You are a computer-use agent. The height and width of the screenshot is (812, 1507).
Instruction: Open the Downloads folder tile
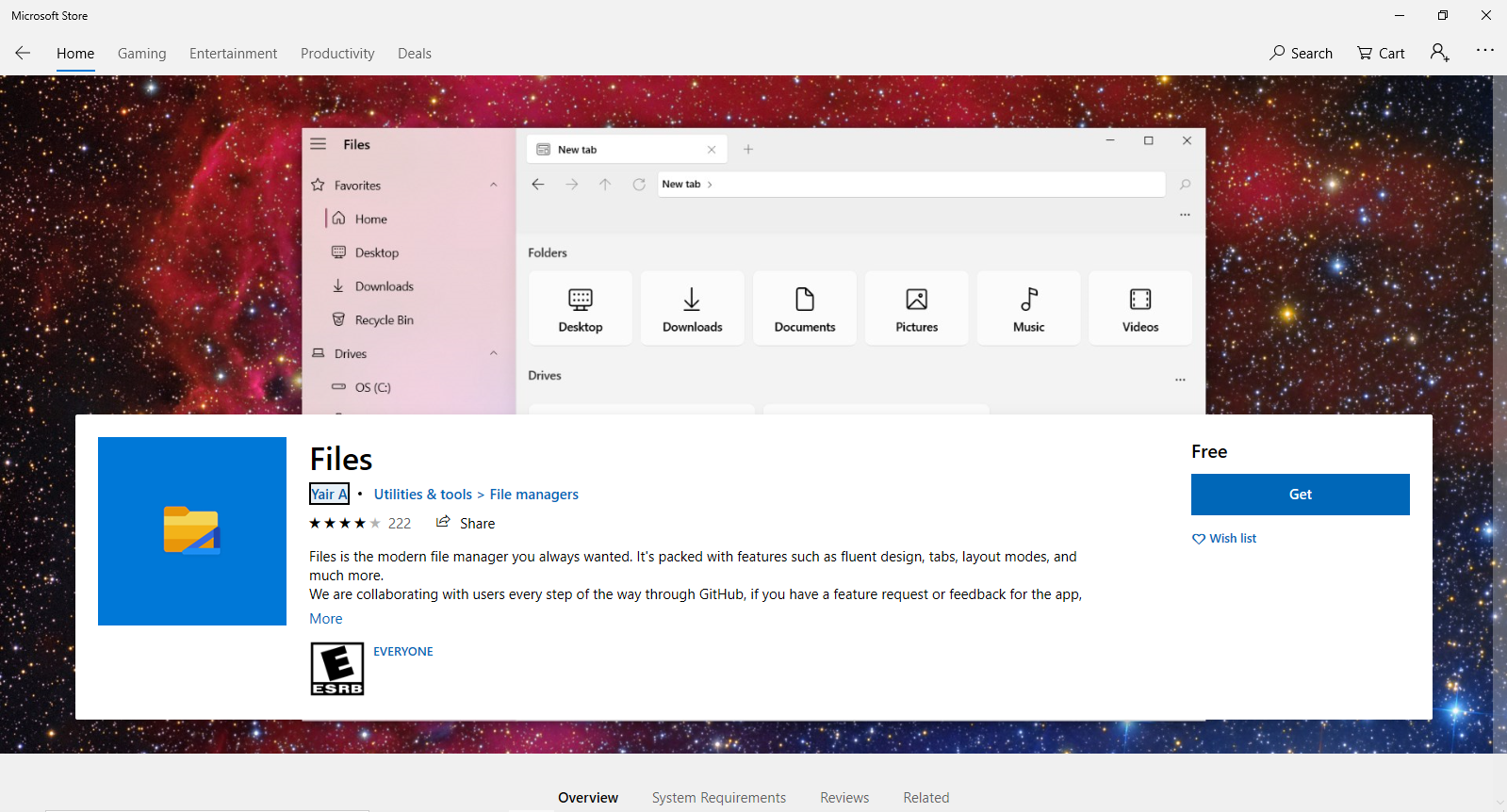pos(693,309)
